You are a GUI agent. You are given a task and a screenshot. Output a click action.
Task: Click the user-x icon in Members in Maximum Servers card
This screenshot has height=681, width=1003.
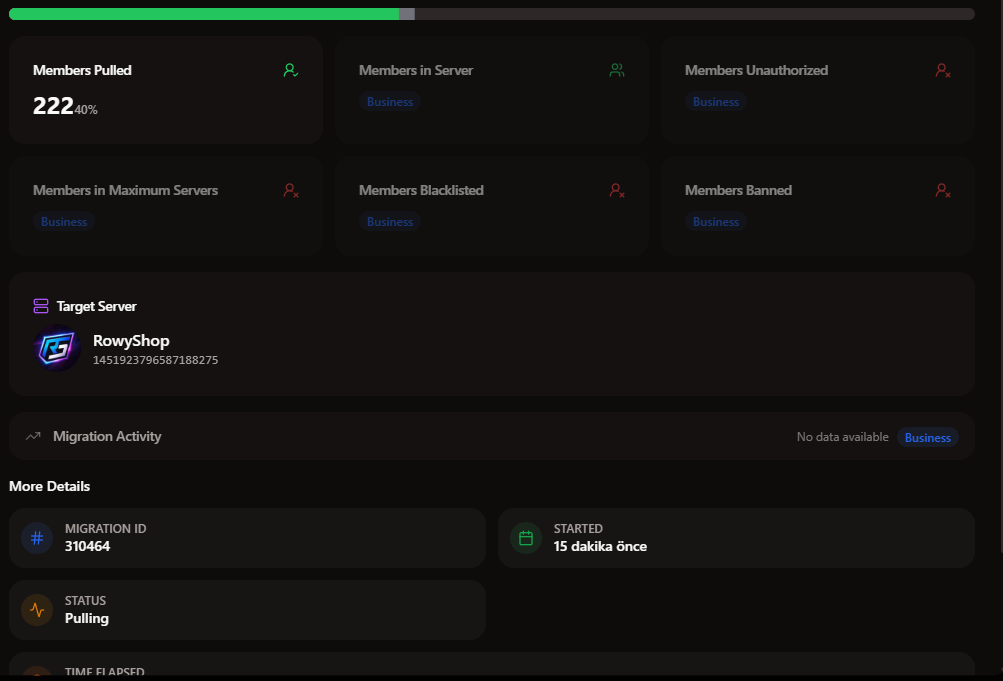pyautogui.click(x=291, y=191)
